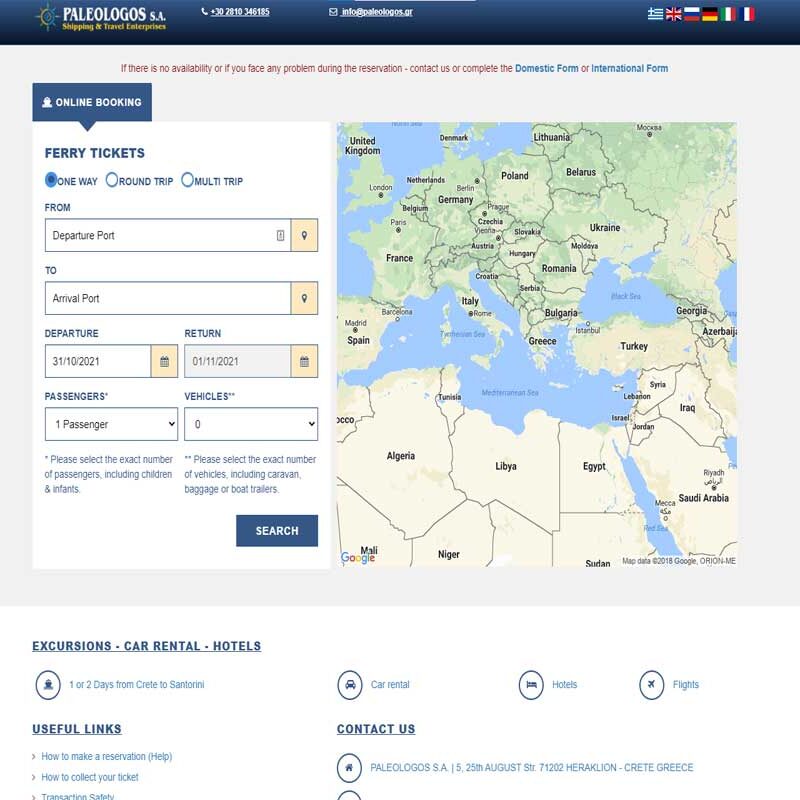800x800 pixels.
Task: Select the Round Trip radio button
Action: click(112, 181)
